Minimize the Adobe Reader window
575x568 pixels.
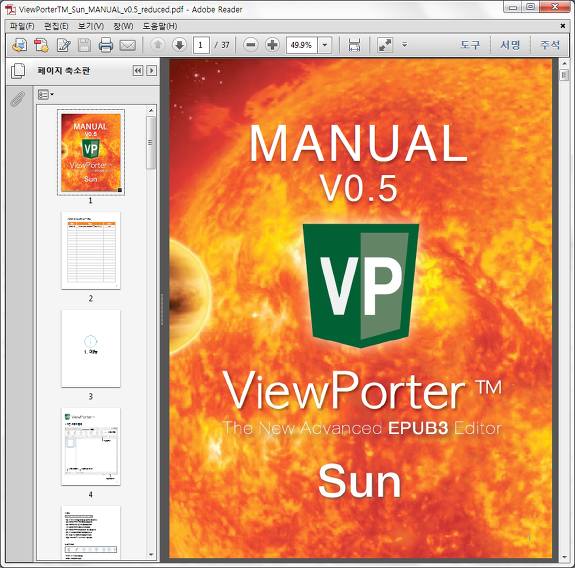tap(513, 6)
